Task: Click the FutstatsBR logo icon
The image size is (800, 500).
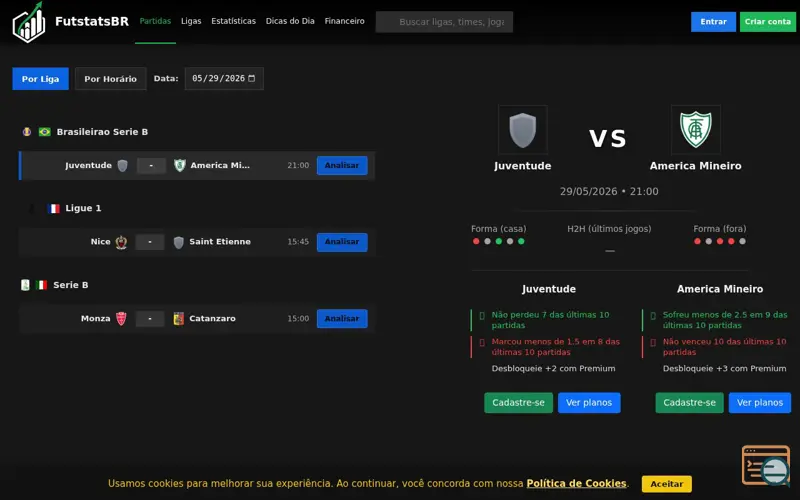Action: click(x=29, y=22)
